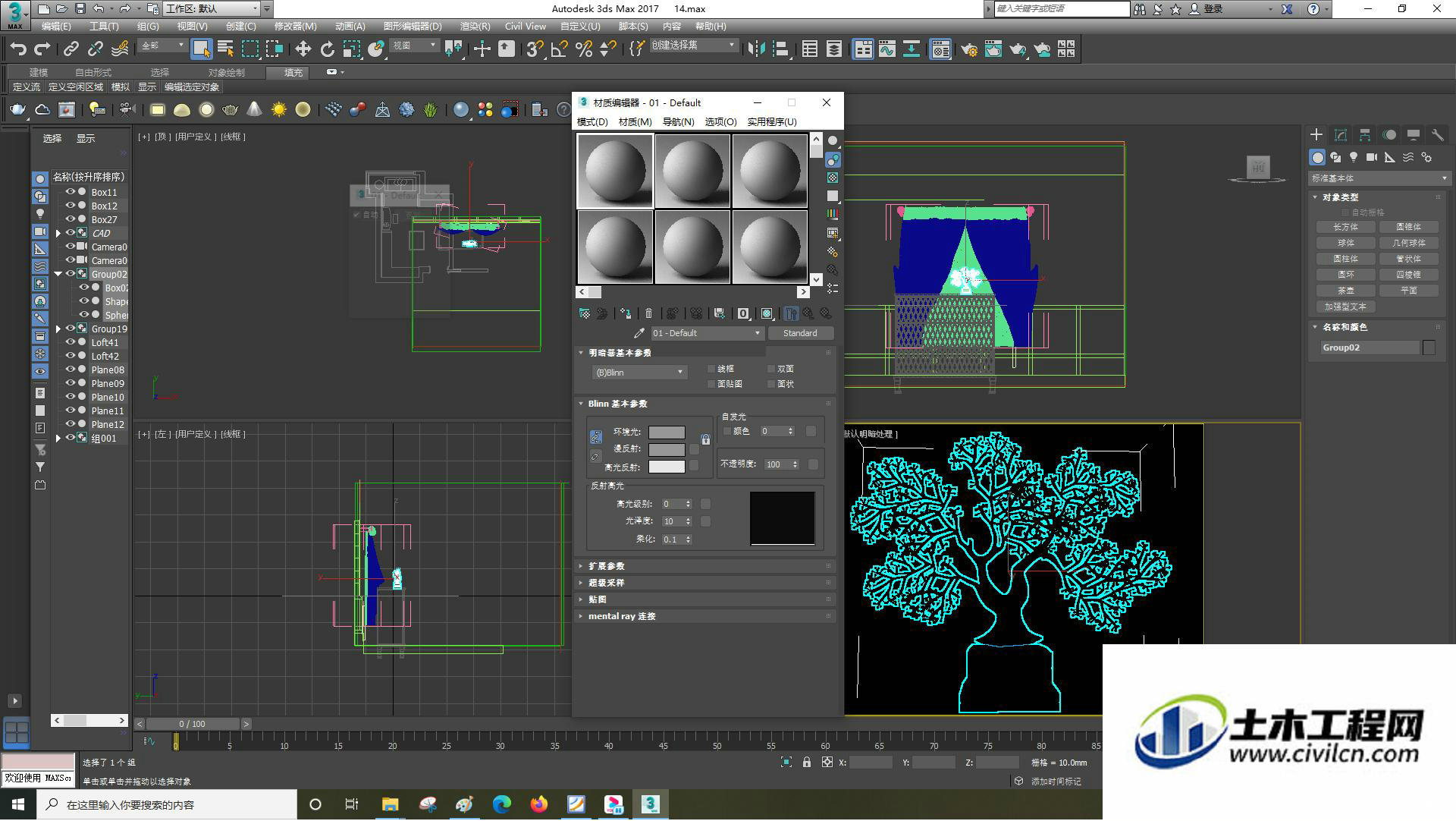Image resolution: width=1456 pixels, height=821 pixels.
Task: Click the Undo arrow in main toolbar
Action: [x=18, y=49]
